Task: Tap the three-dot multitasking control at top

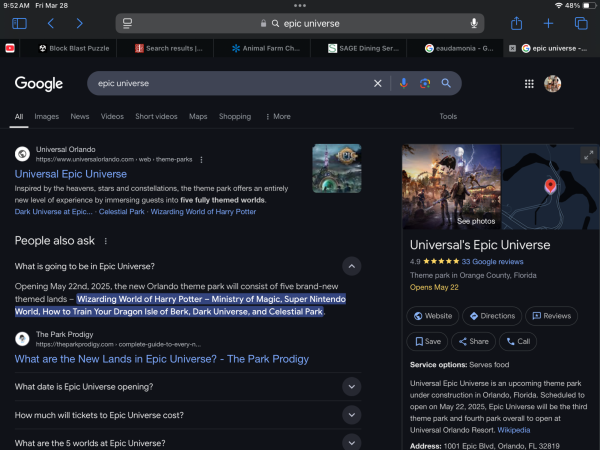Action: click(300, 6)
